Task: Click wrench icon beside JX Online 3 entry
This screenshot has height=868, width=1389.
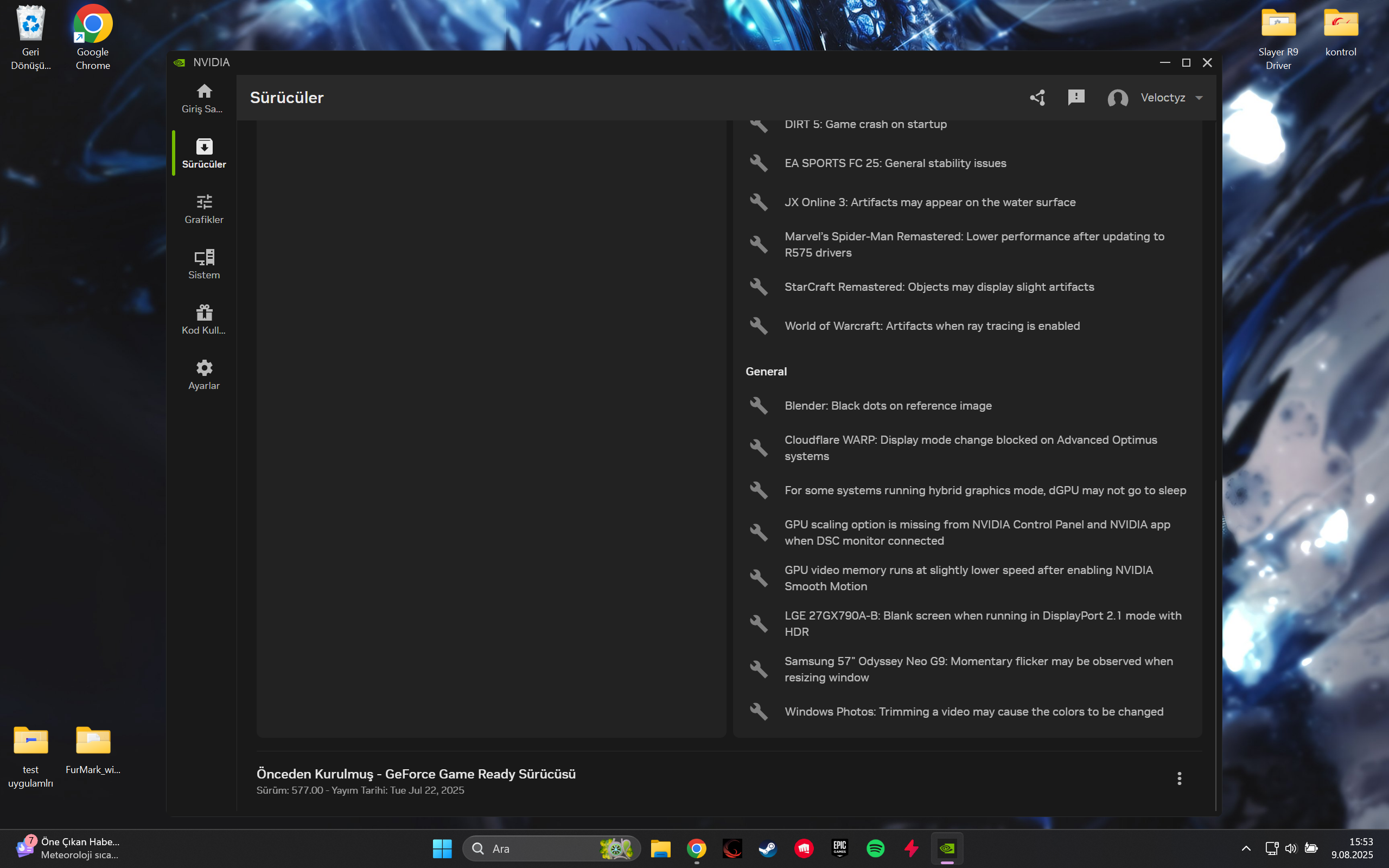Action: click(x=759, y=202)
